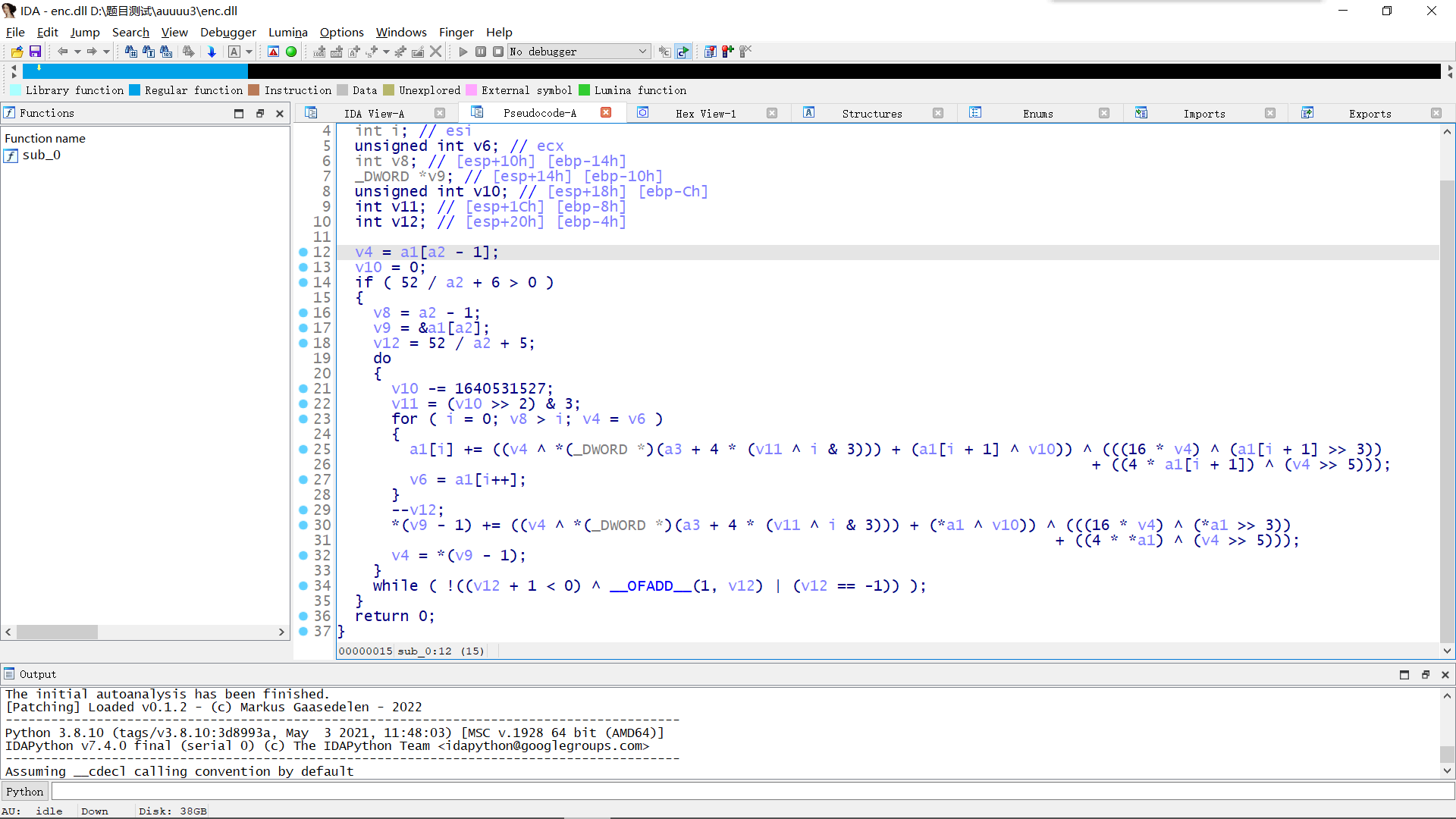Switch to the Hex View-1 tab
This screenshot has height=819, width=1456.
pyautogui.click(x=706, y=113)
